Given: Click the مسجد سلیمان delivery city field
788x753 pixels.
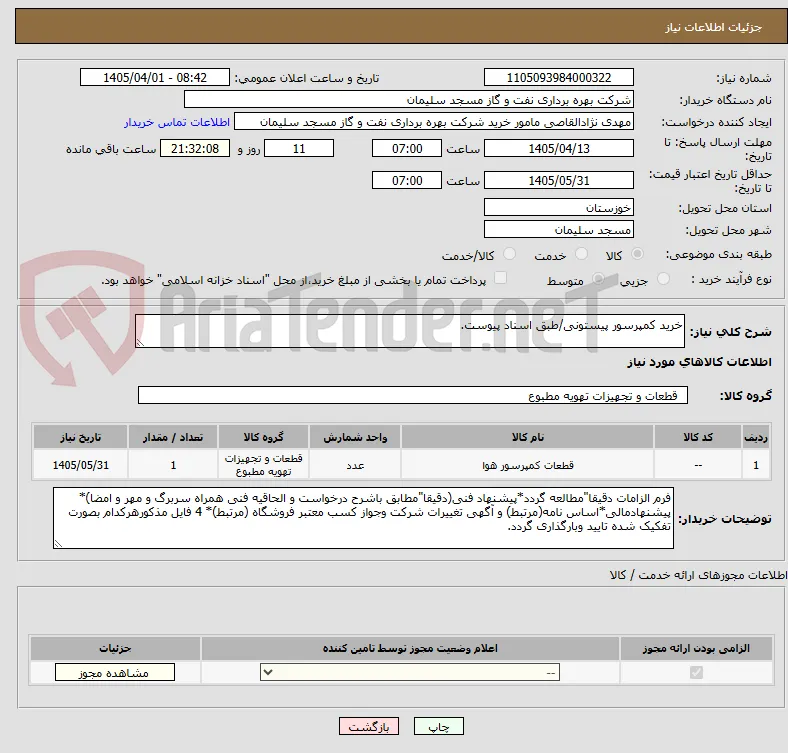Looking at the screenshot, I should tap(559, 229).
